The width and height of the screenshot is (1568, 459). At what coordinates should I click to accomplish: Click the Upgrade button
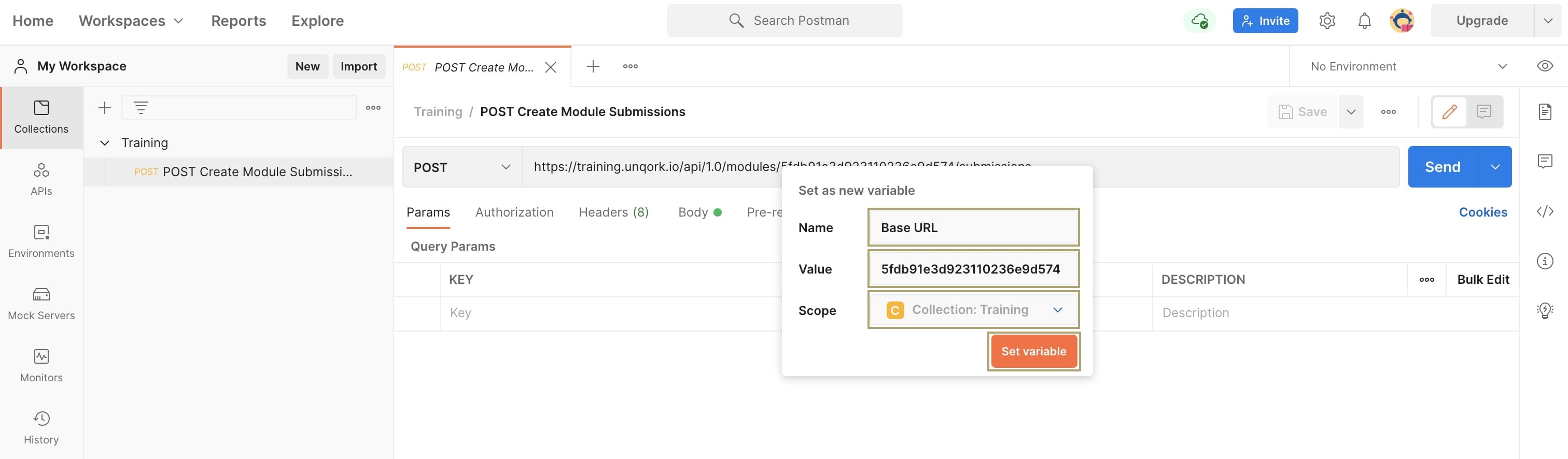[x=1481, y=21]
